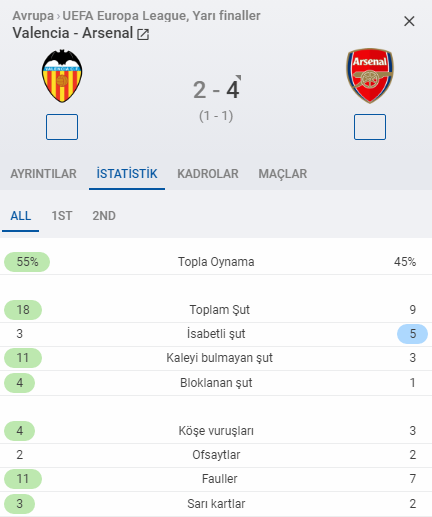Go to MAÇLAR tab
432x517 pixels.
pyautogui.click(x=283, y=174)
